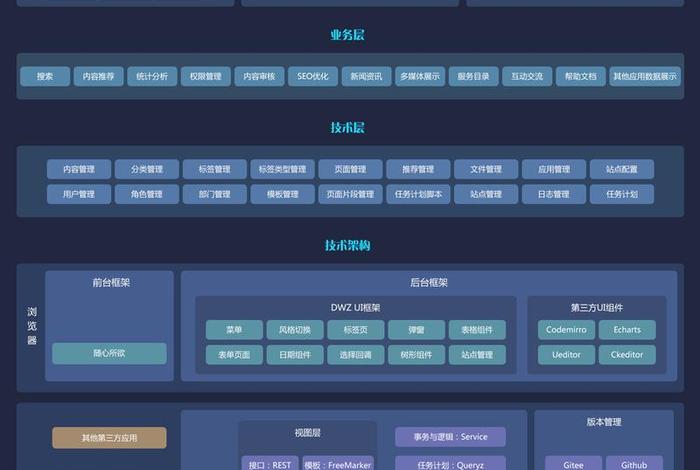Image resolution: width=700 pixels, height=470 pixels.
Task: Click the 表单页面 block
Action: 234,355
